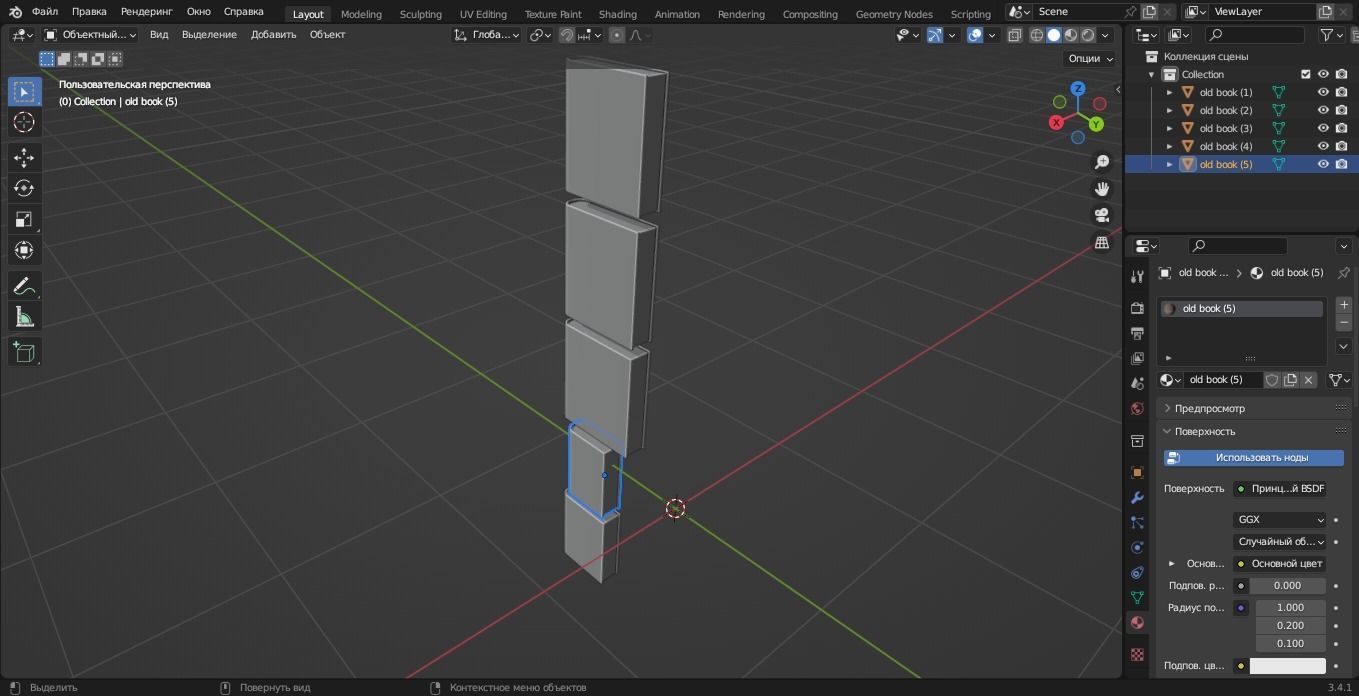The width and height of the screenshot is (1359, 696).
Task: Disable old book (1) in renders
Action: (1341, 92)
